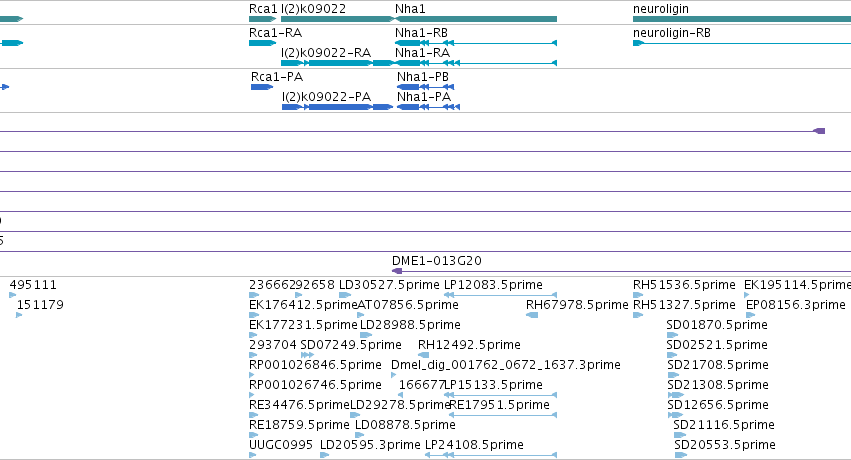Click the l(2)k09022 gene label
The height and width of the screenshot is (460, 851).
coord(313,9)
